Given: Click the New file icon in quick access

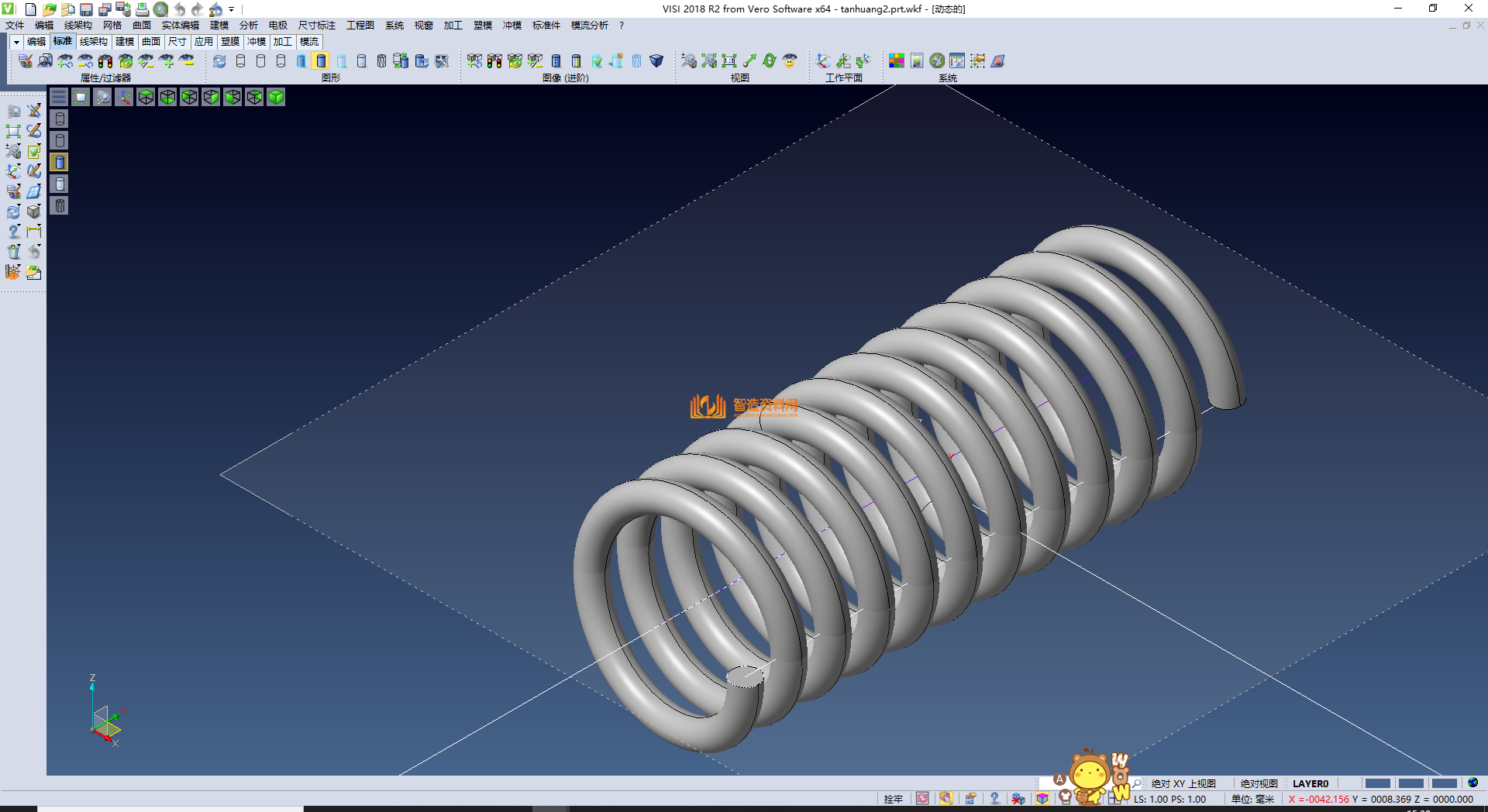Looking at the screenshot, I should [x=30, y=9].
